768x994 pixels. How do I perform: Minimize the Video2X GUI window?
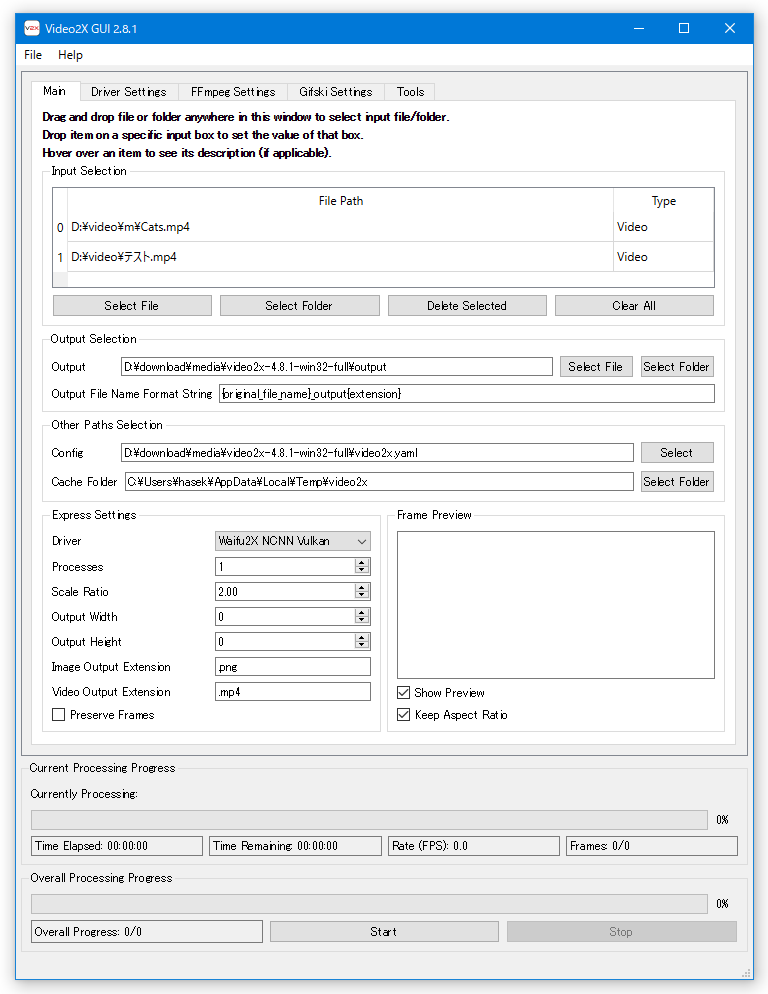pos(639,29)
